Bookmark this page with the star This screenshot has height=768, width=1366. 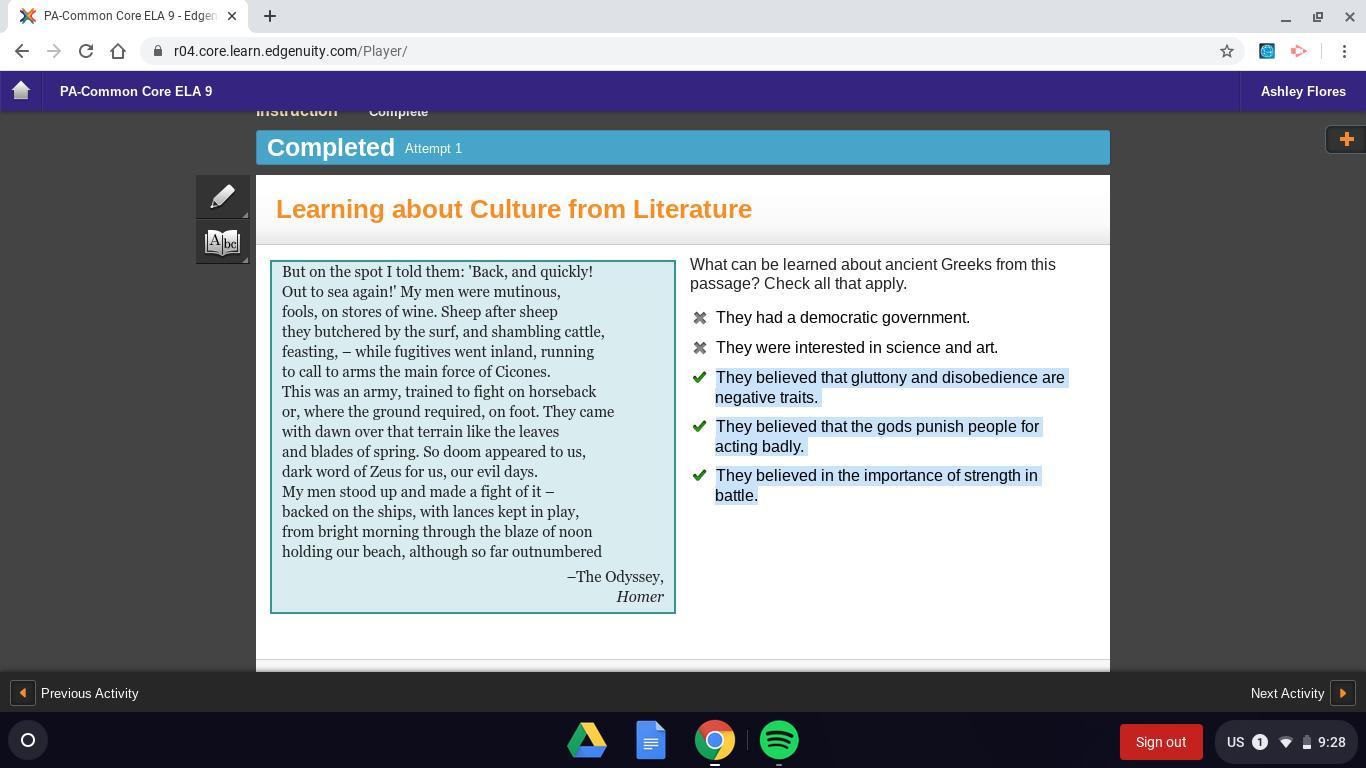coord(1227,51)
